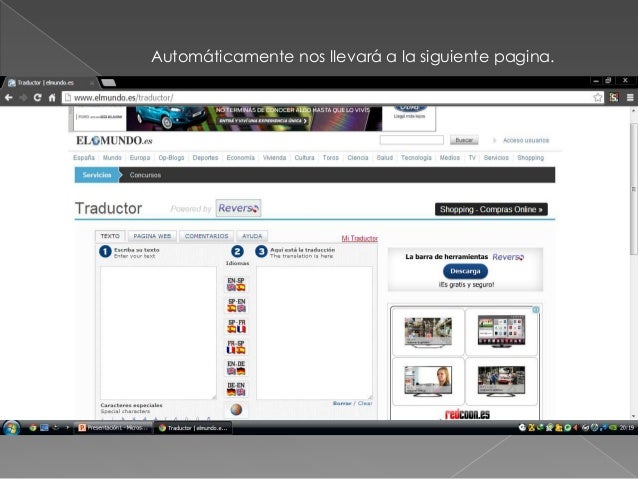Open the Shopping navigation section

click(530, 157)
